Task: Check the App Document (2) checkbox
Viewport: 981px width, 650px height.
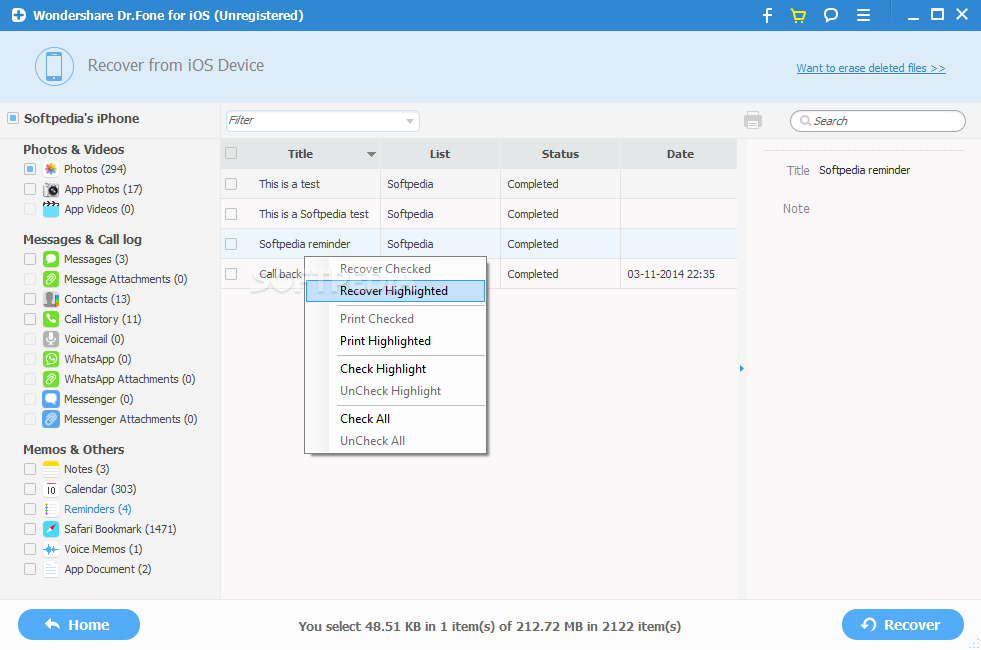Action: click(x=30, y=569)
